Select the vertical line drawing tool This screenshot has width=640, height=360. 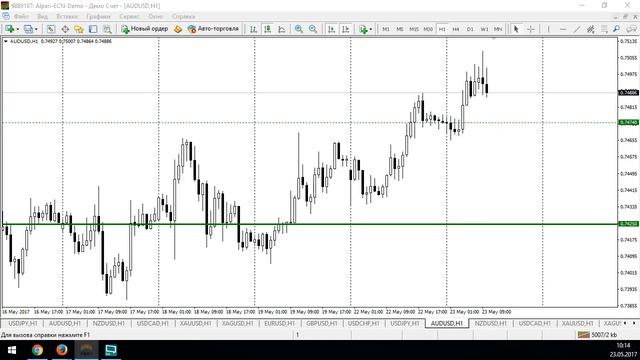[x=549, y=29]
